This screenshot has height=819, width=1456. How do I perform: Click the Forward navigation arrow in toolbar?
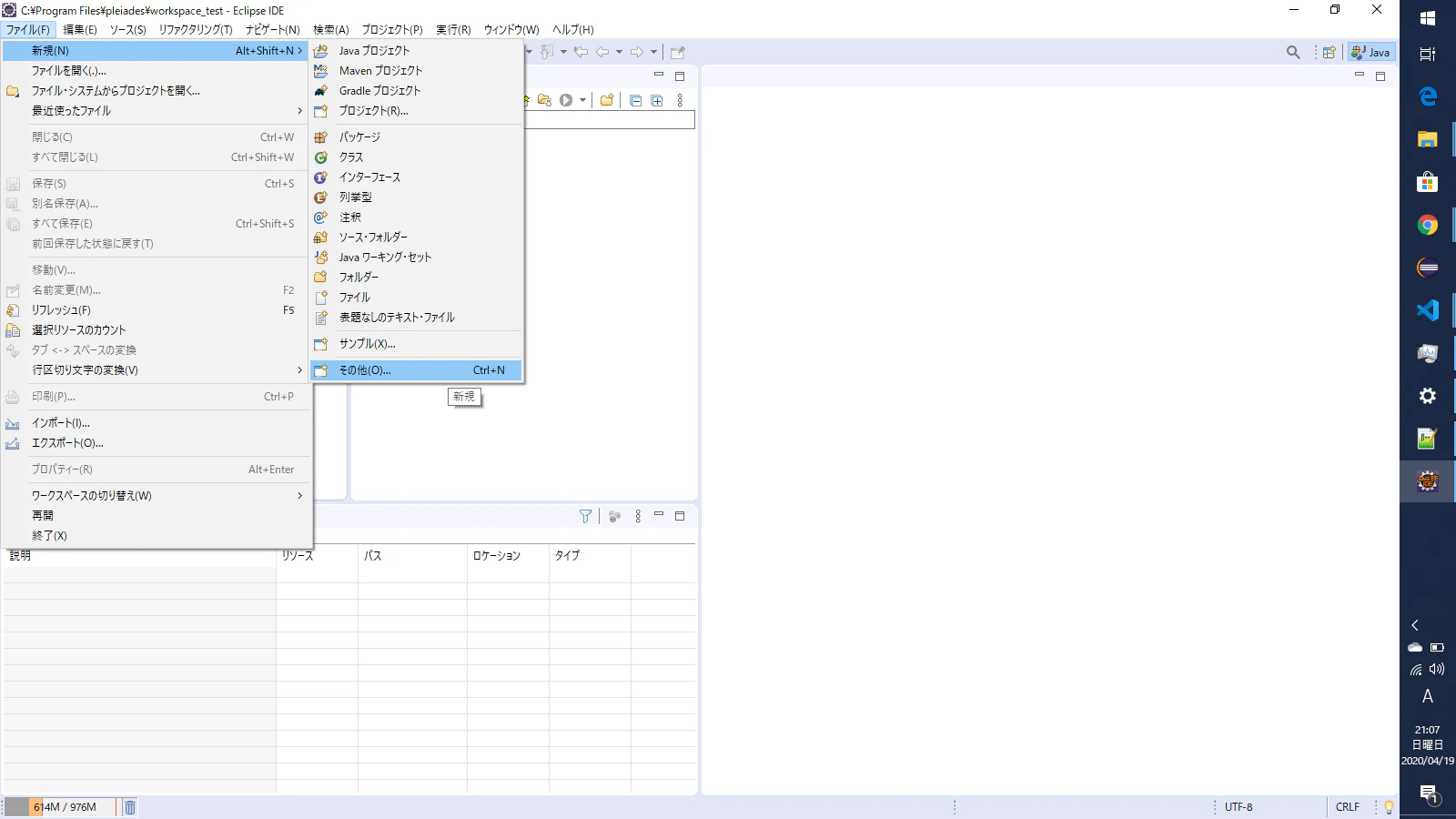637,52
